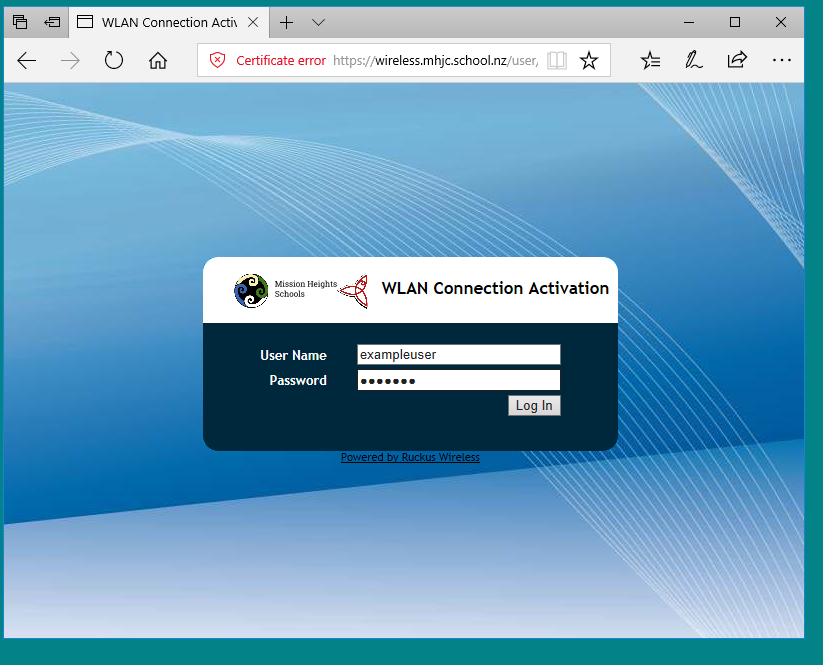Click the Share page icon
Screen dimensions: 823x665
(x=737, y=61)
